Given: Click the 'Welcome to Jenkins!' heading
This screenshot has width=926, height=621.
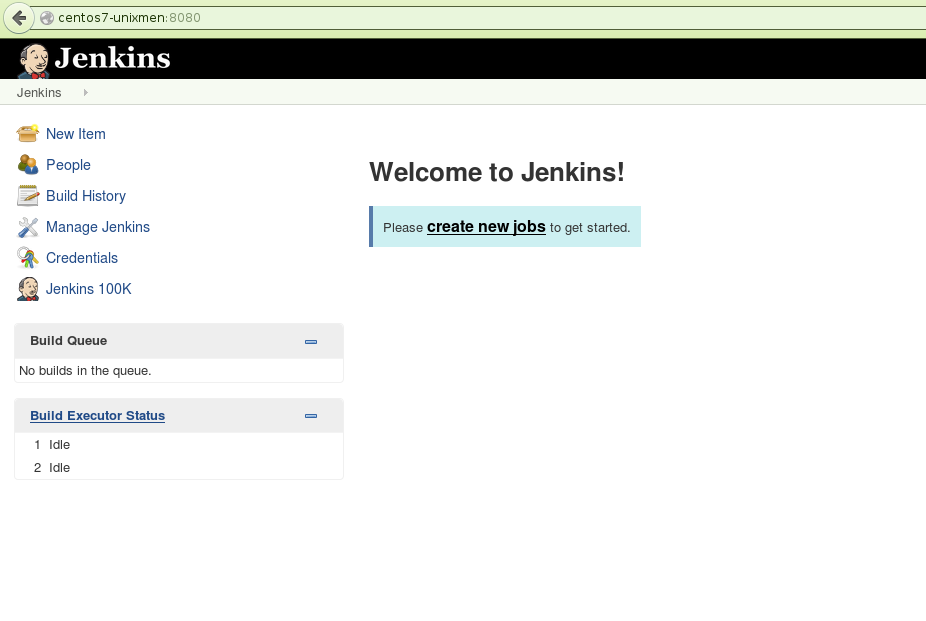Looking at the screenshot, I should [x=497, y=172].
